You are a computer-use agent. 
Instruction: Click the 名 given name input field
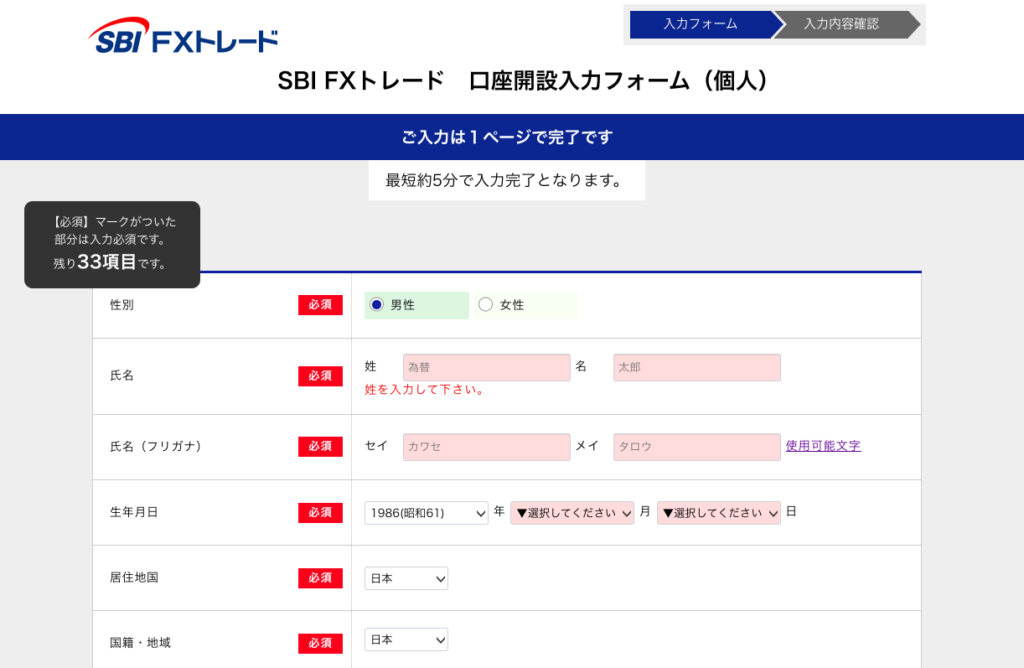click(x=696, y=368)
